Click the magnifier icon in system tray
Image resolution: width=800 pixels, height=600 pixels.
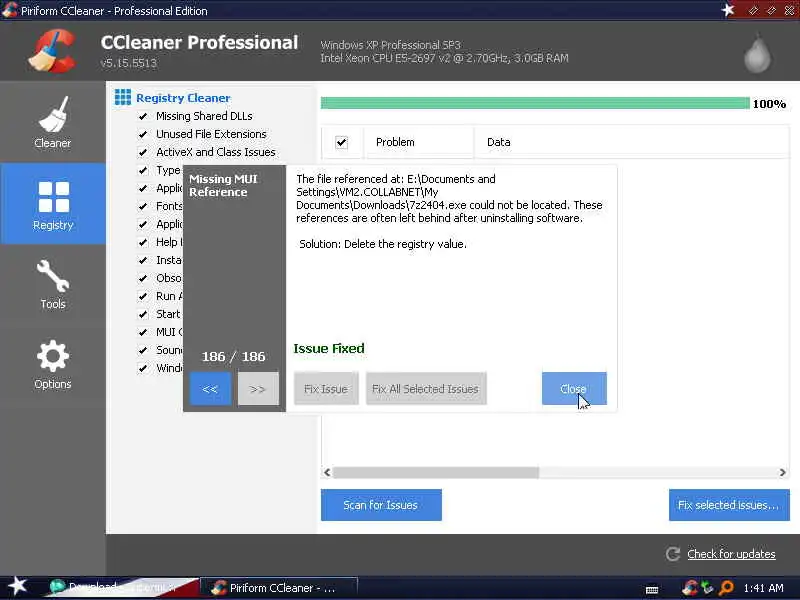[726, 588]
